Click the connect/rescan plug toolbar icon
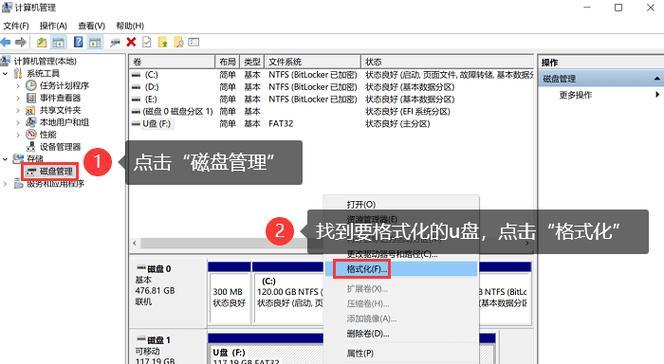Image resolution: width=664 pixels, height=364 pixels. 115,43
